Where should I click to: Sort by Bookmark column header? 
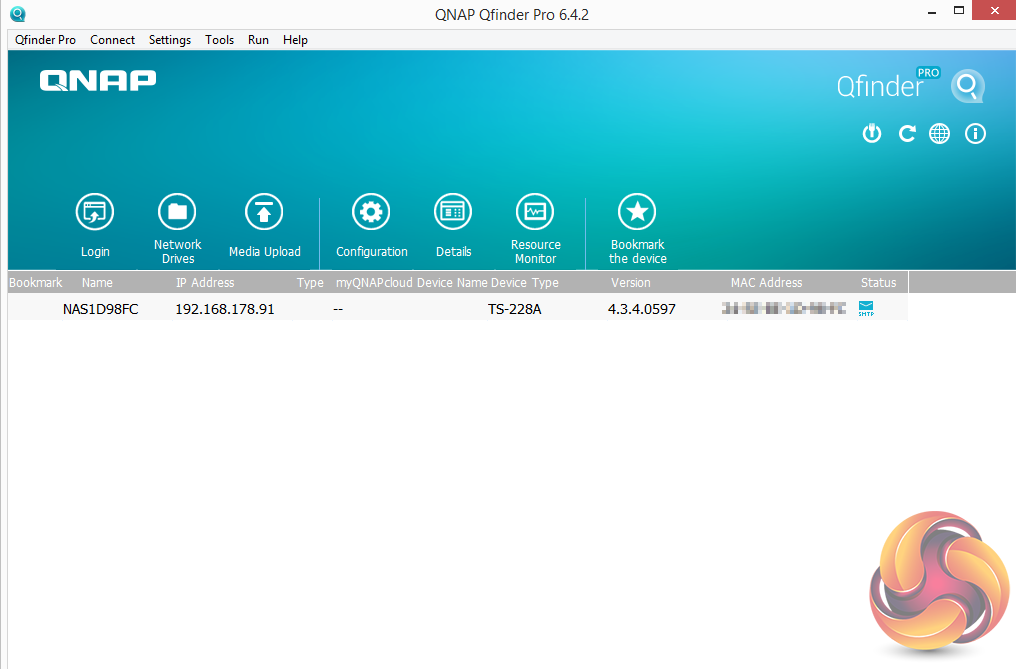click(36, 283)
